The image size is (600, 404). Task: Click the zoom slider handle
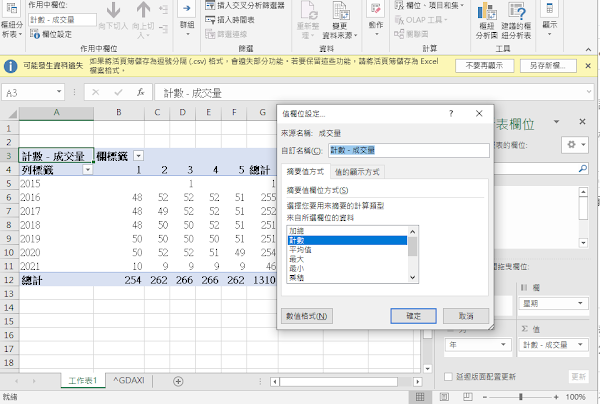click(x=521, y=397)
